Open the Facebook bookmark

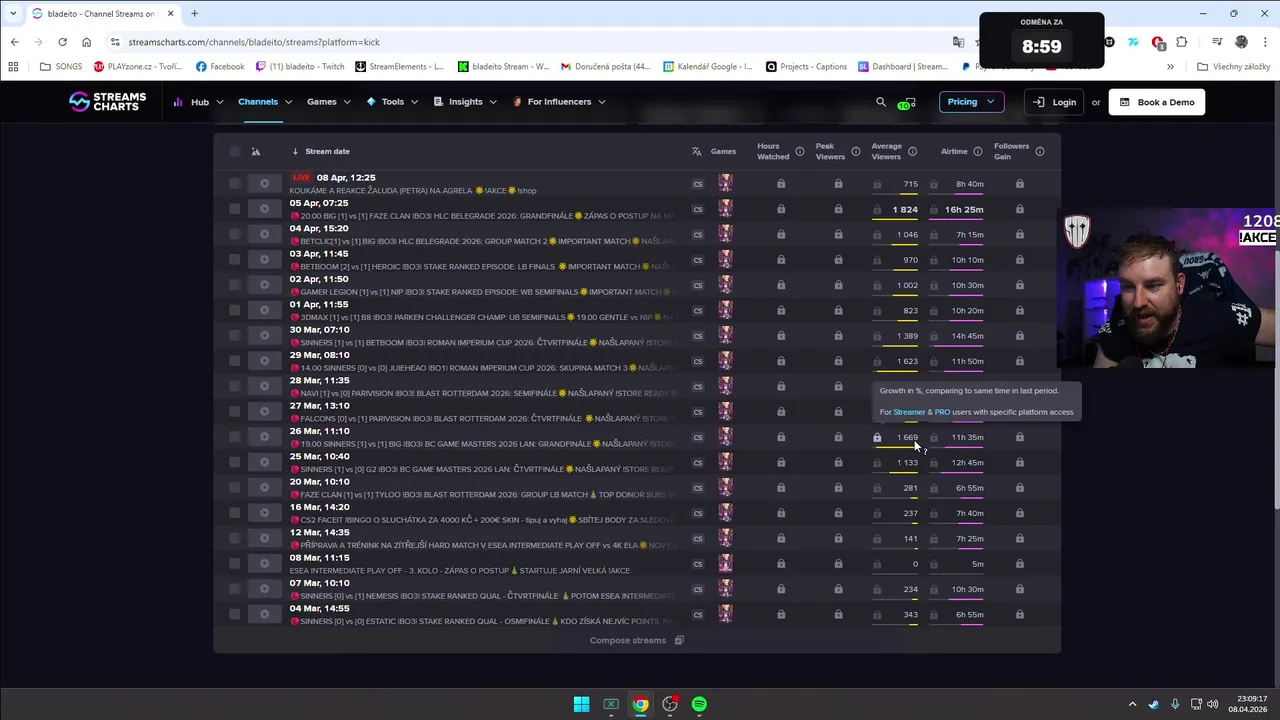click(220, 67)
